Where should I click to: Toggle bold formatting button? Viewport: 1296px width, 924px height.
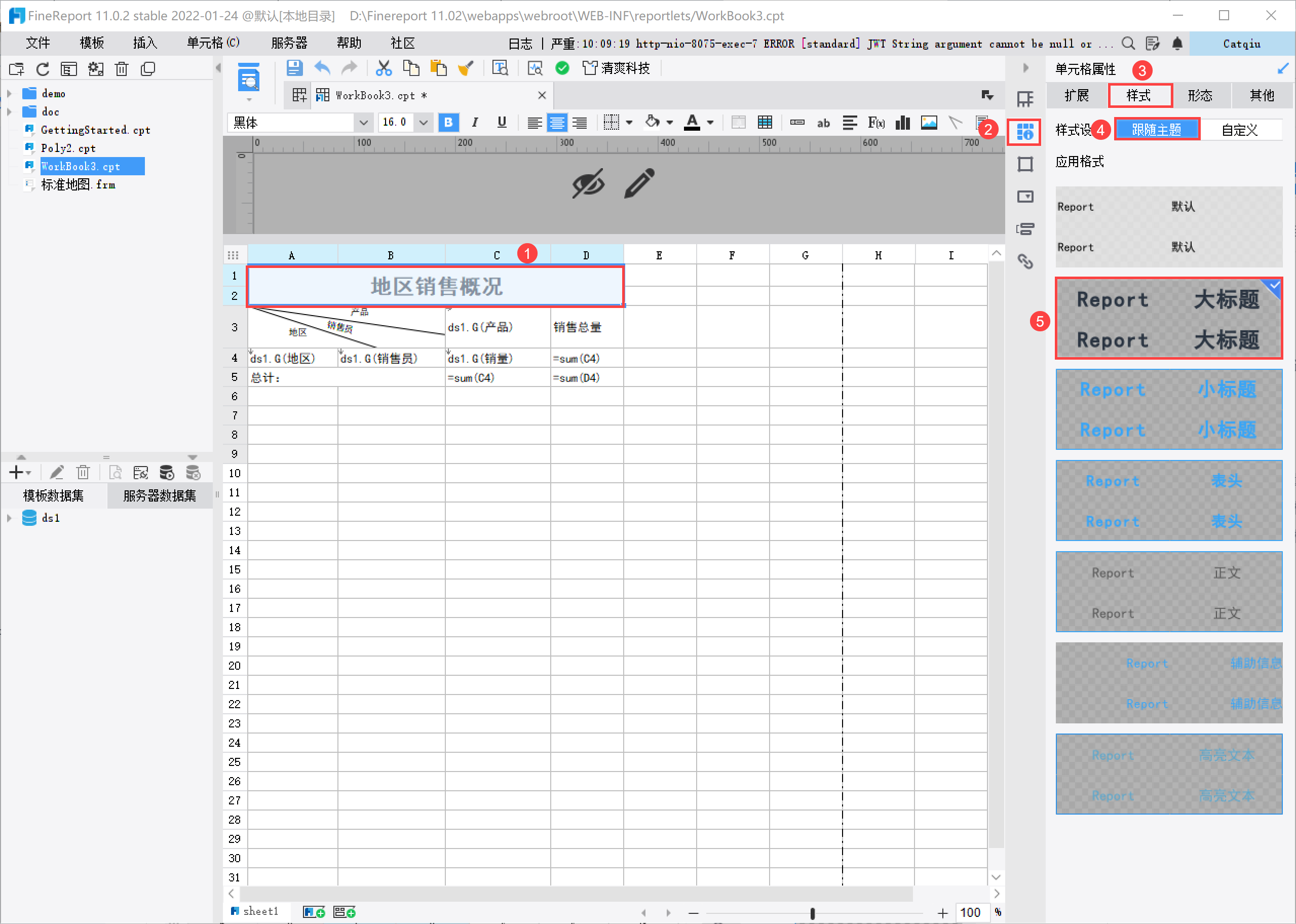click(448, 122)
